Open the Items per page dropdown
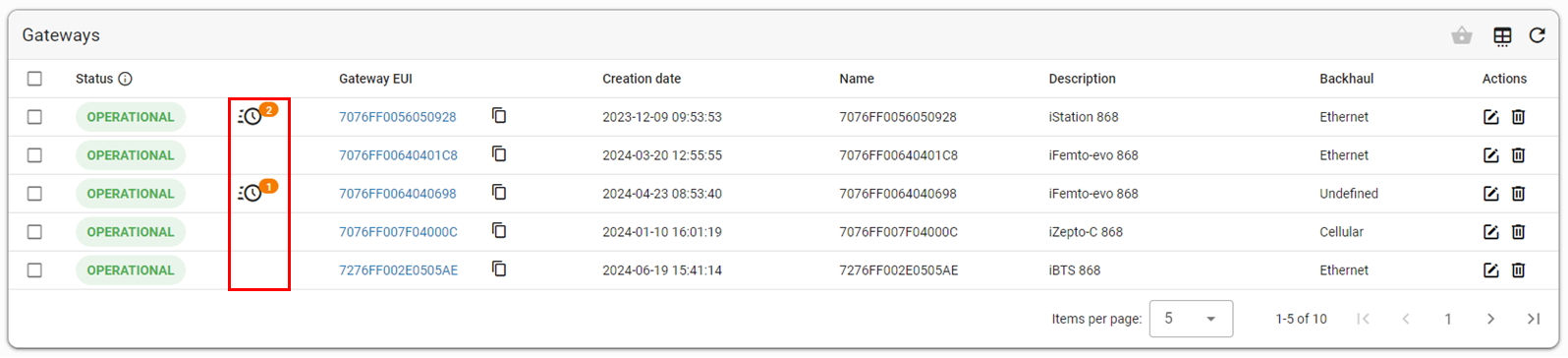This screenshot has width=1568, height=358. pyautogui.click(x=1191, y=319)
